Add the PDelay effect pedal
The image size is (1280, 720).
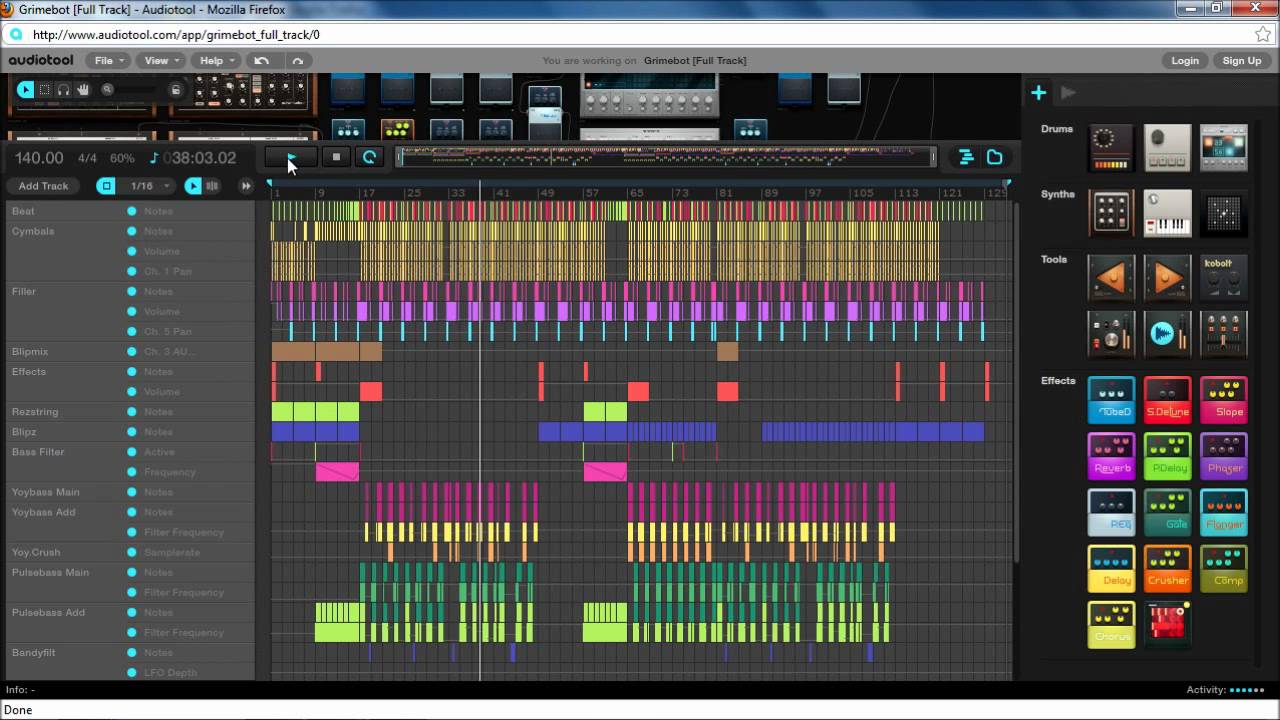tap(1167, 456)
